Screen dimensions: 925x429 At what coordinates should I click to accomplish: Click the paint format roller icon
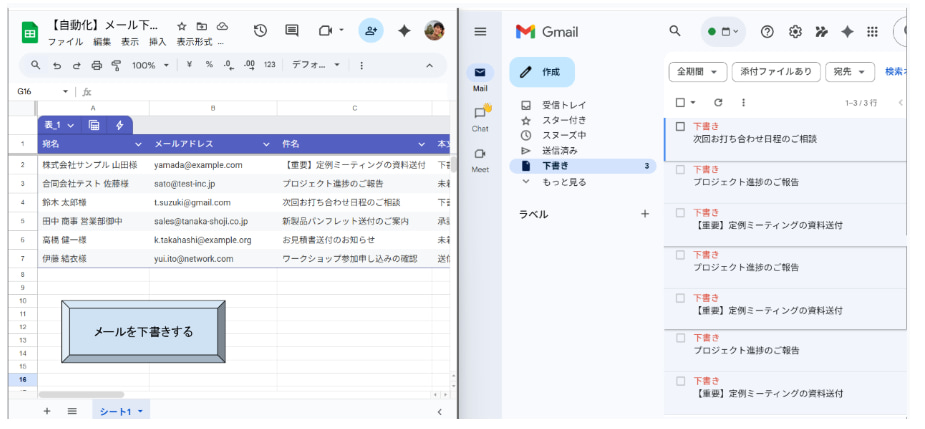tap(116, 65)
